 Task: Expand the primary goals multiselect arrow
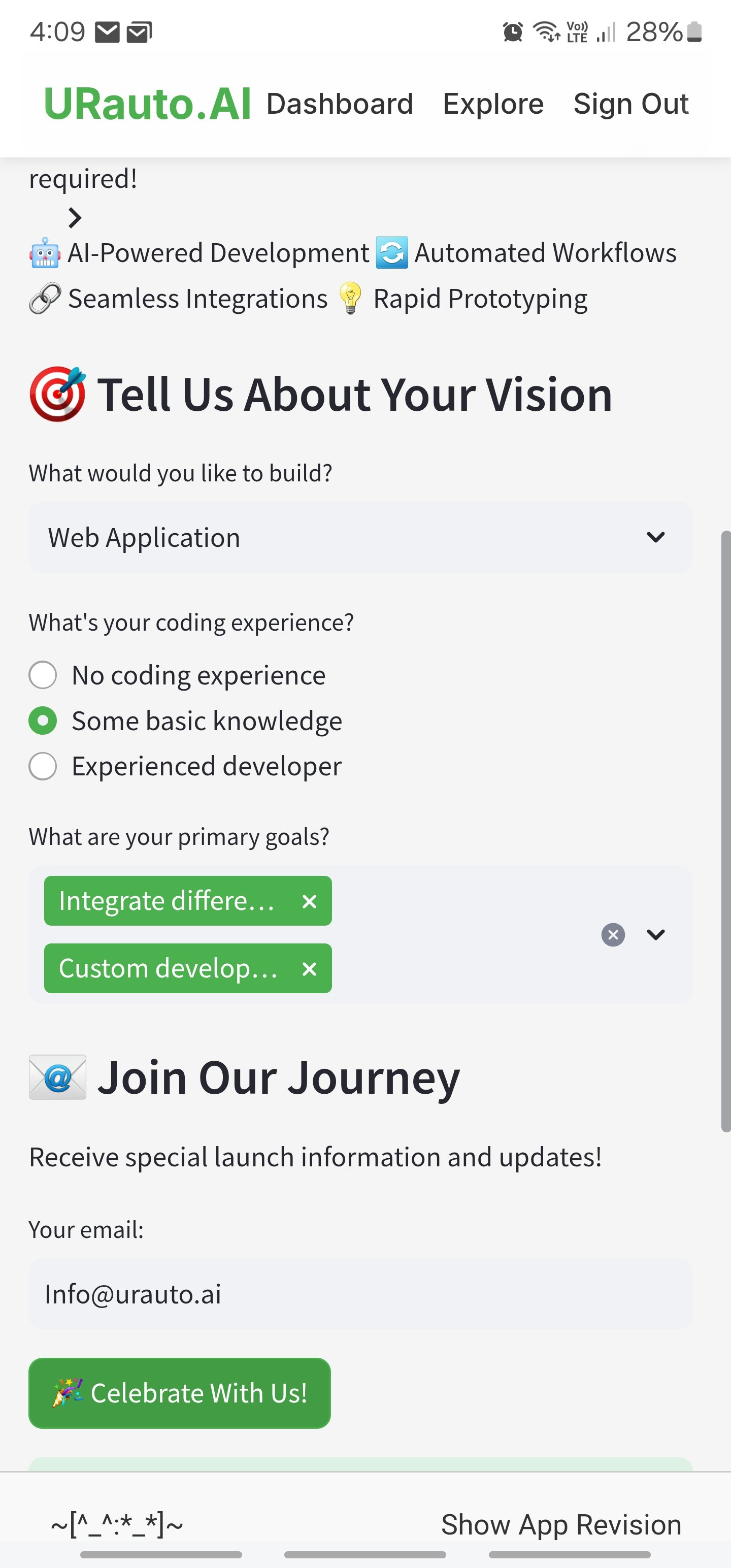(x=655, y=935)
